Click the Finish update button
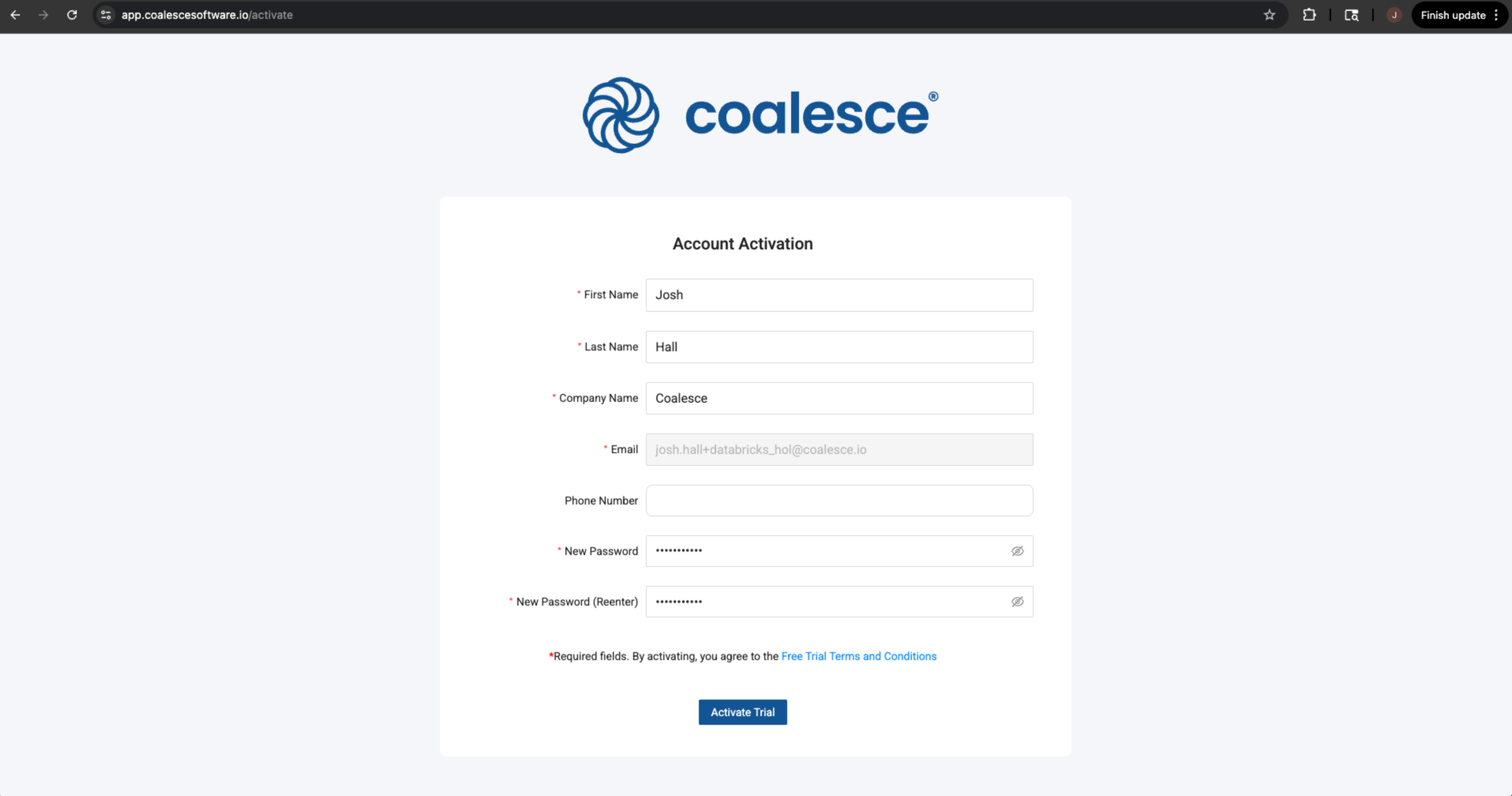 coord(1453,15)
